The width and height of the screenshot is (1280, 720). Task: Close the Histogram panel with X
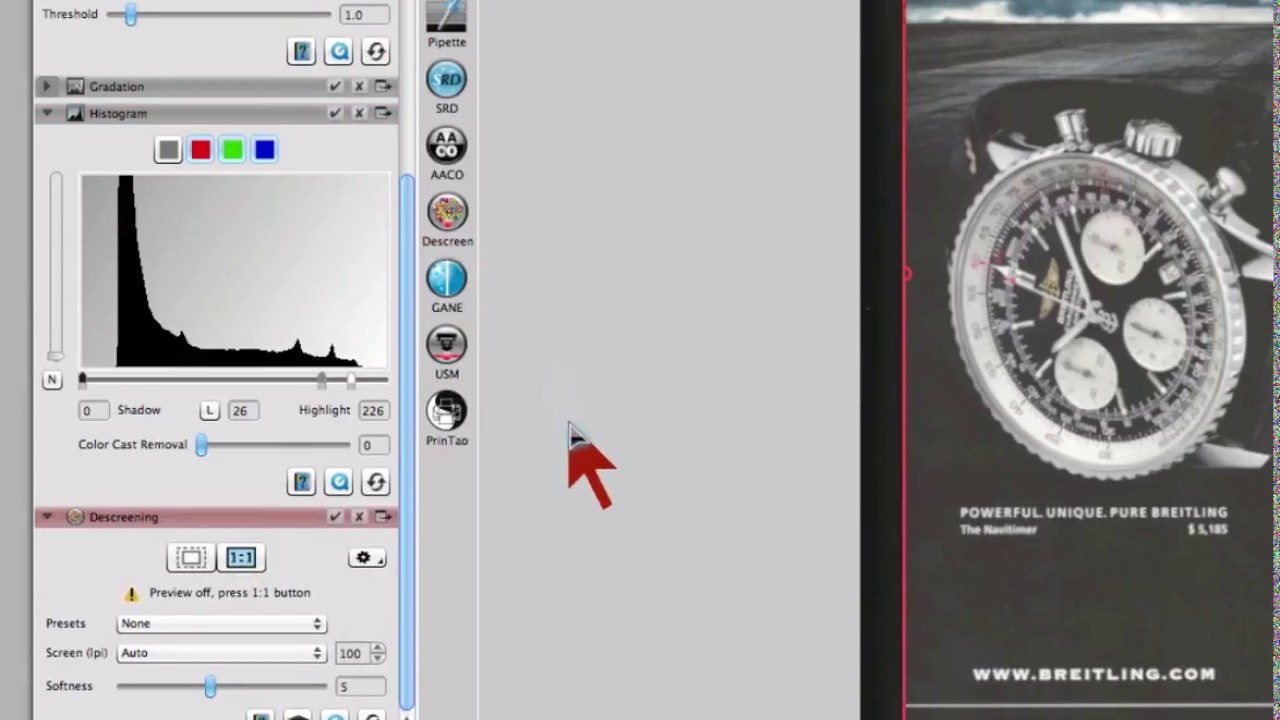pos(359,113)
